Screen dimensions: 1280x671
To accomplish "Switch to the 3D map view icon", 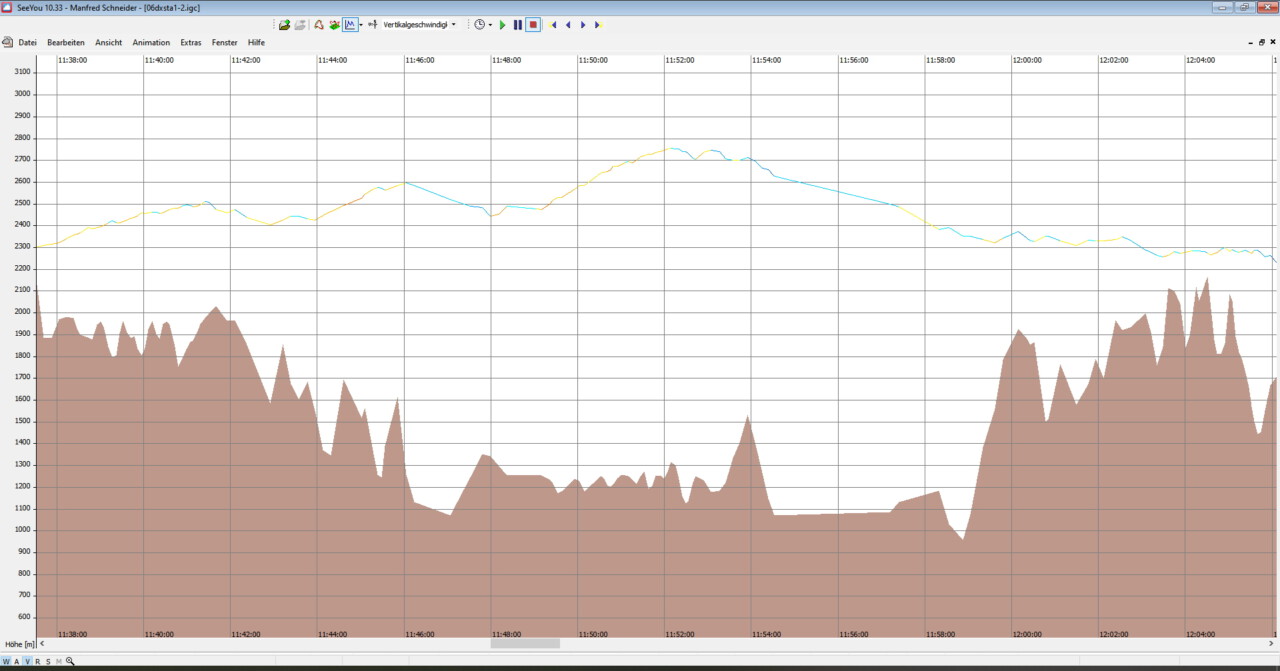I will [x=335, y=24].
